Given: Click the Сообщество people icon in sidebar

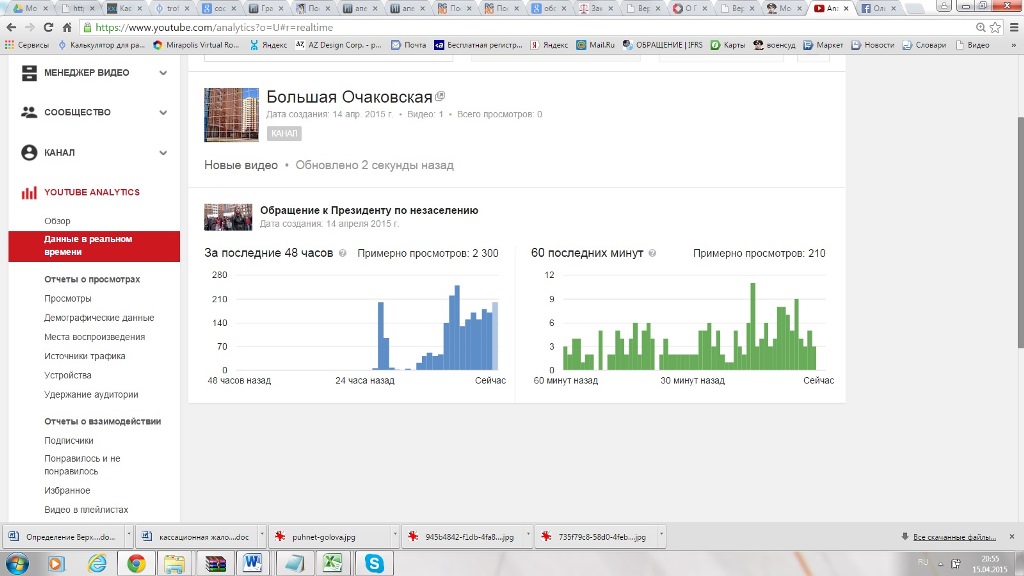Looking at the screenshot, I should 29,113.
